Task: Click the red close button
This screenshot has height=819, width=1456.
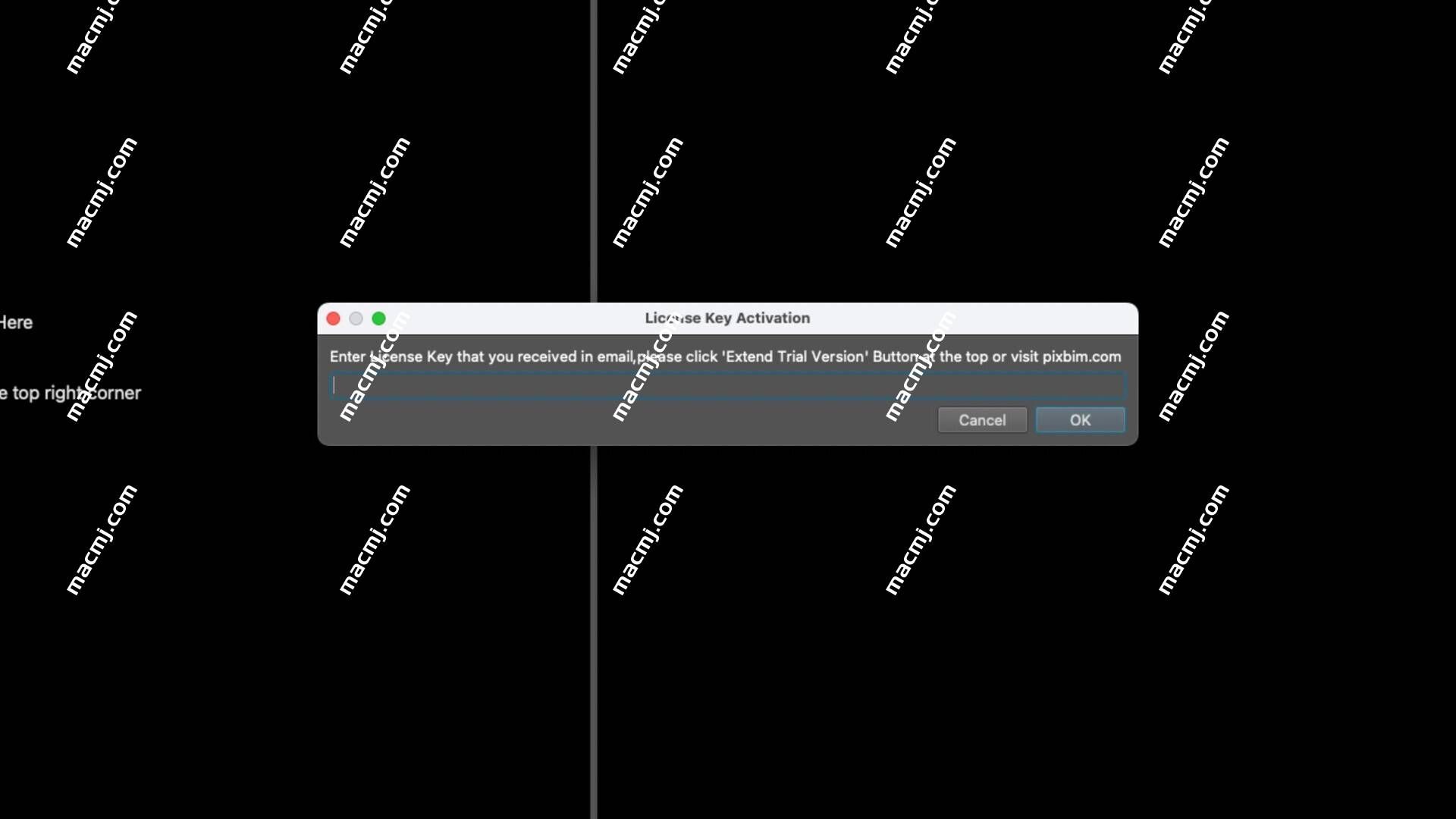Action: tap(333, 318)
